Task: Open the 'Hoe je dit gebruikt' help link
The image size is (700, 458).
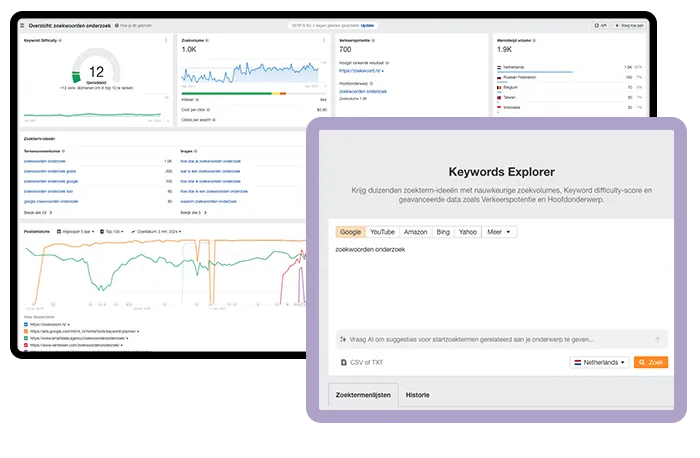Action: [x=136, y=25]
